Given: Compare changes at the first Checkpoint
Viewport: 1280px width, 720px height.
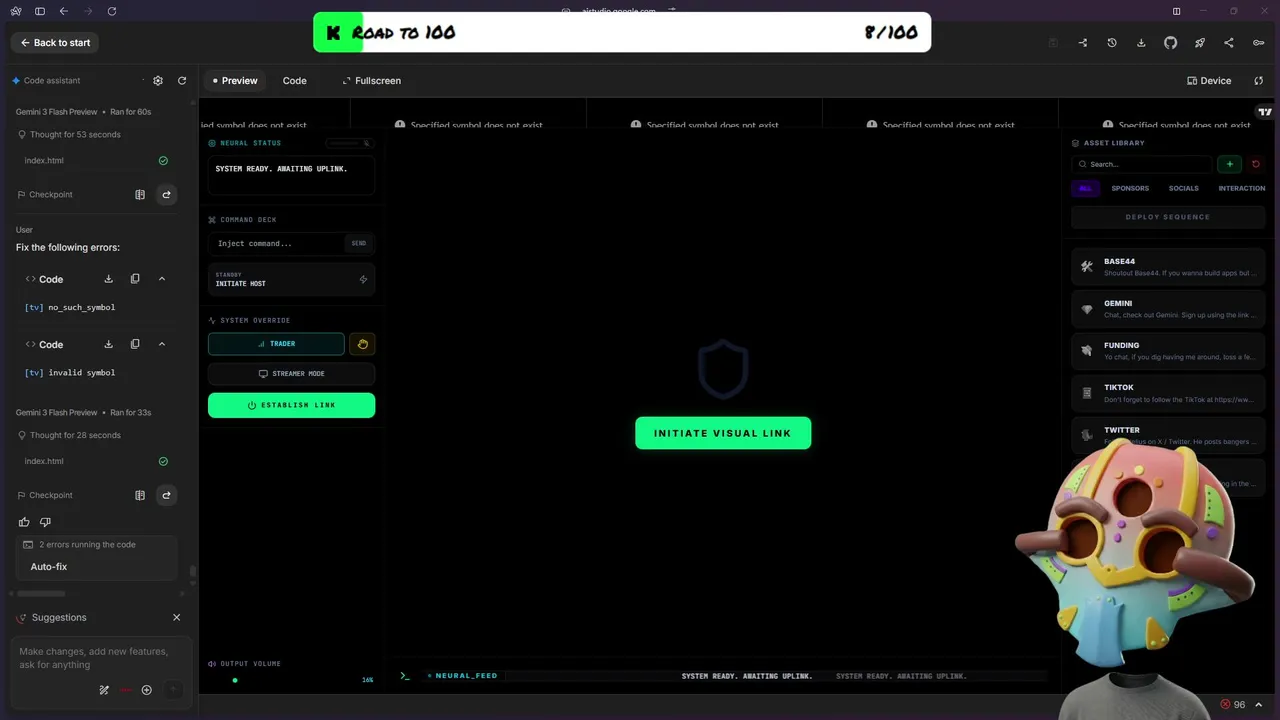Looking at the screenshot, I should pos(140,194).
